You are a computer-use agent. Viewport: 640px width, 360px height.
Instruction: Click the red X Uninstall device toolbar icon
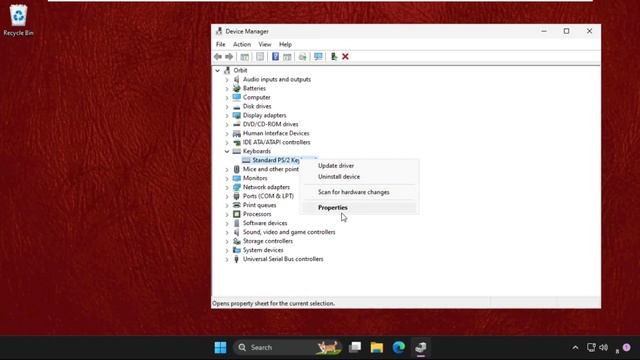(x=345, y=57)
